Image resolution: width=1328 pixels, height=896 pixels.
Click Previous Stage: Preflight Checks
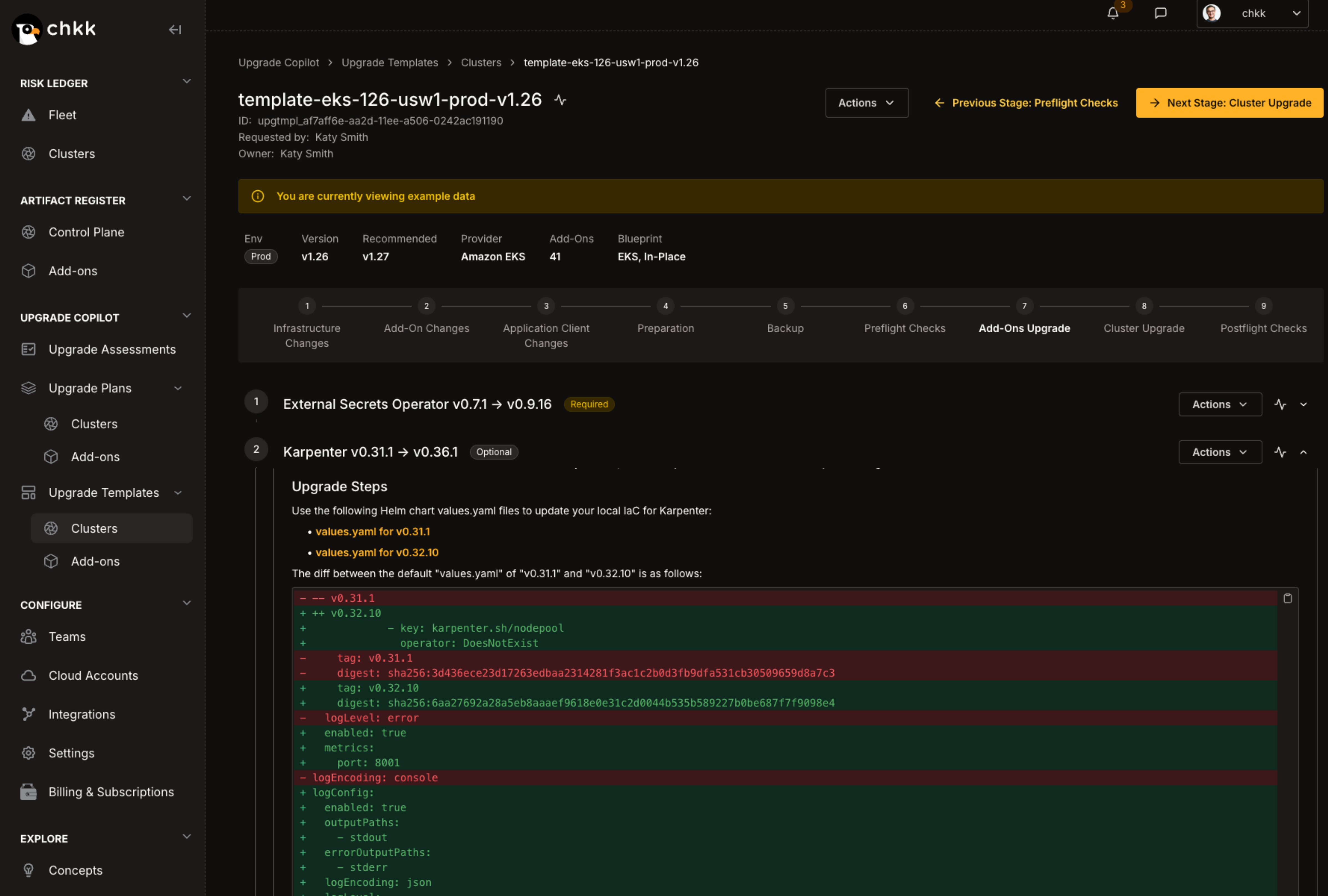pyautogui.click(x=1026, y=103)
